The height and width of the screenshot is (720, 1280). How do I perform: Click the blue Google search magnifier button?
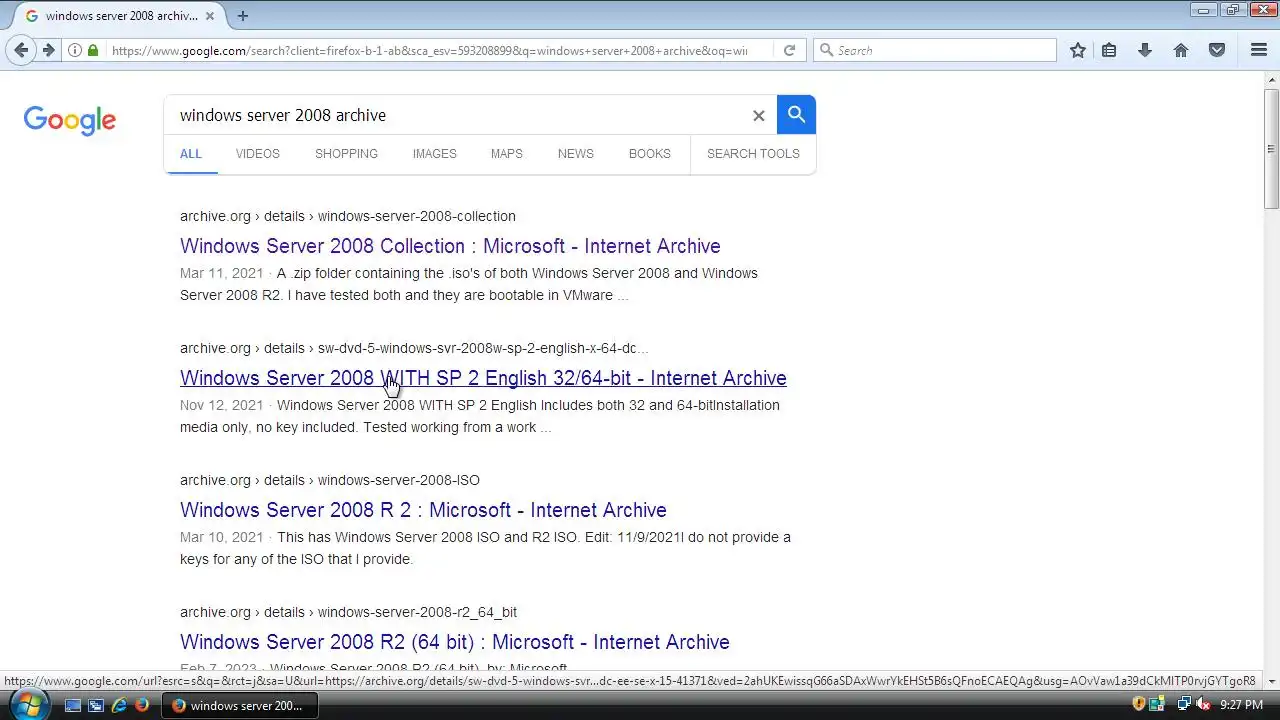pos(796,115)
